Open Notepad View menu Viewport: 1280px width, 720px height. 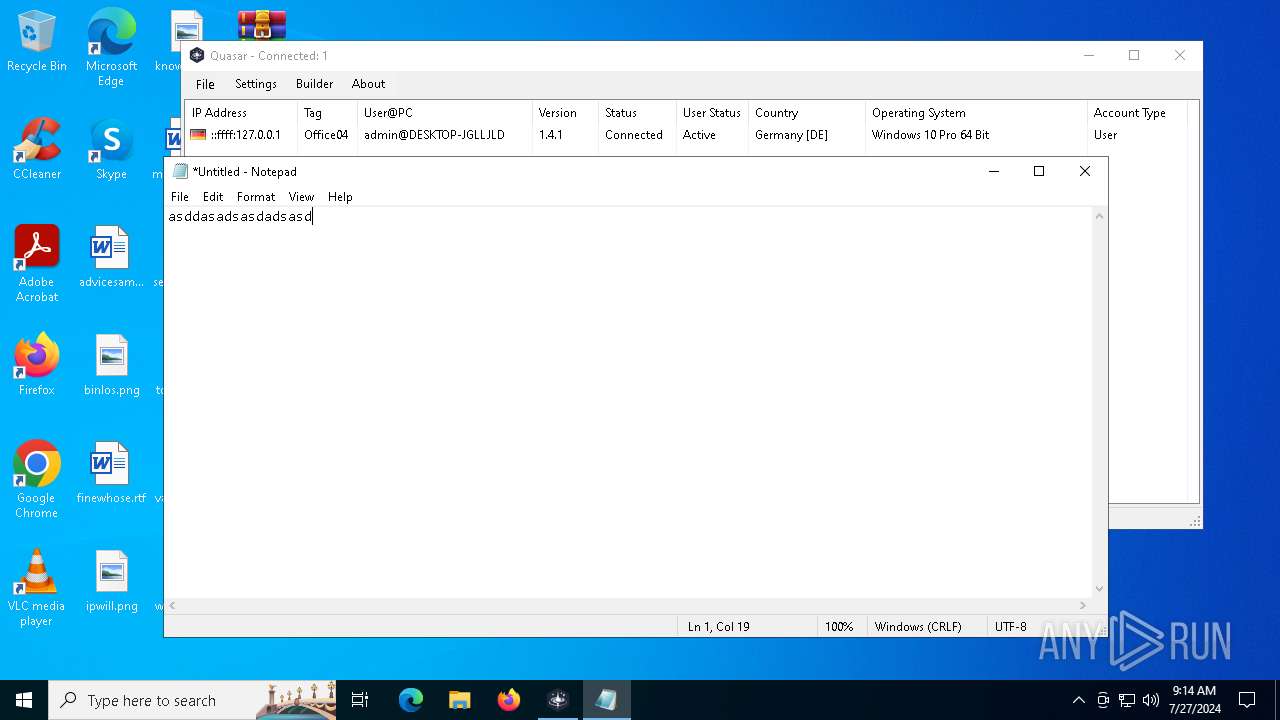point(301,197)
